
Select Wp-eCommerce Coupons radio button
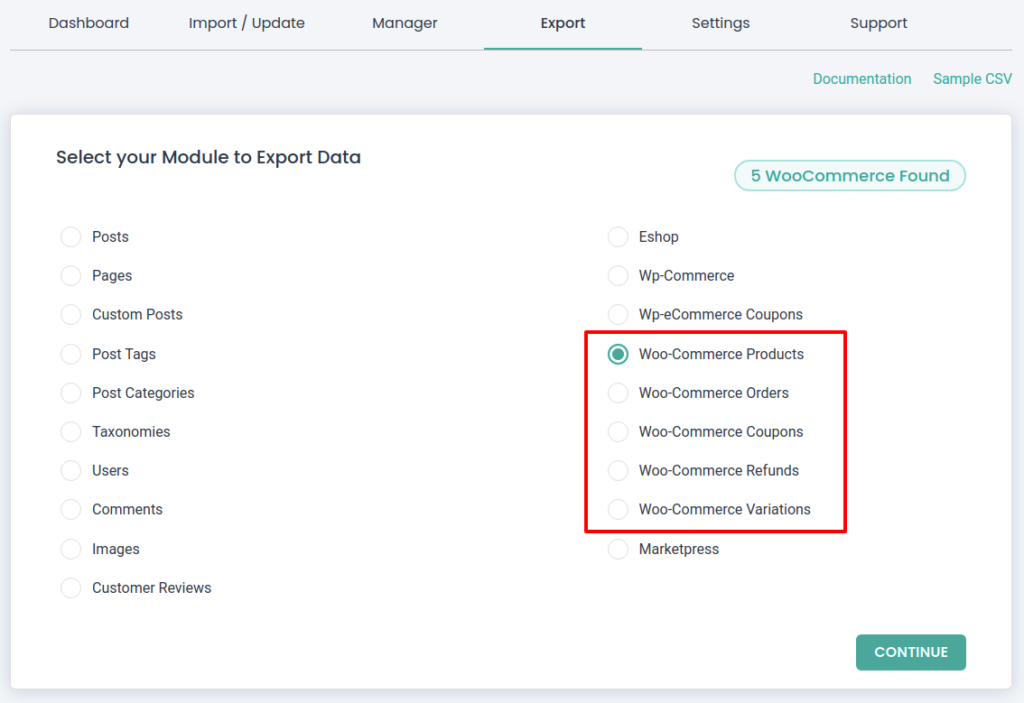[x=618, y=314]
